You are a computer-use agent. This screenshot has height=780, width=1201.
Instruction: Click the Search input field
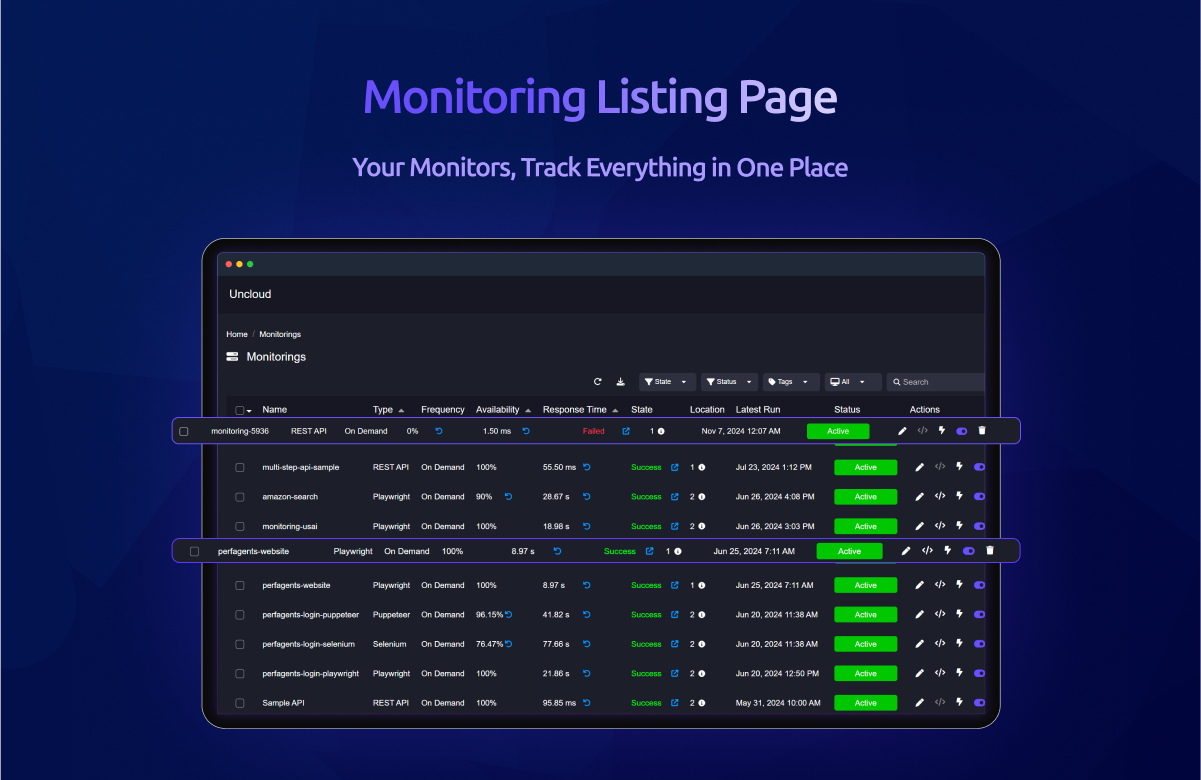[x=936, y=382]
